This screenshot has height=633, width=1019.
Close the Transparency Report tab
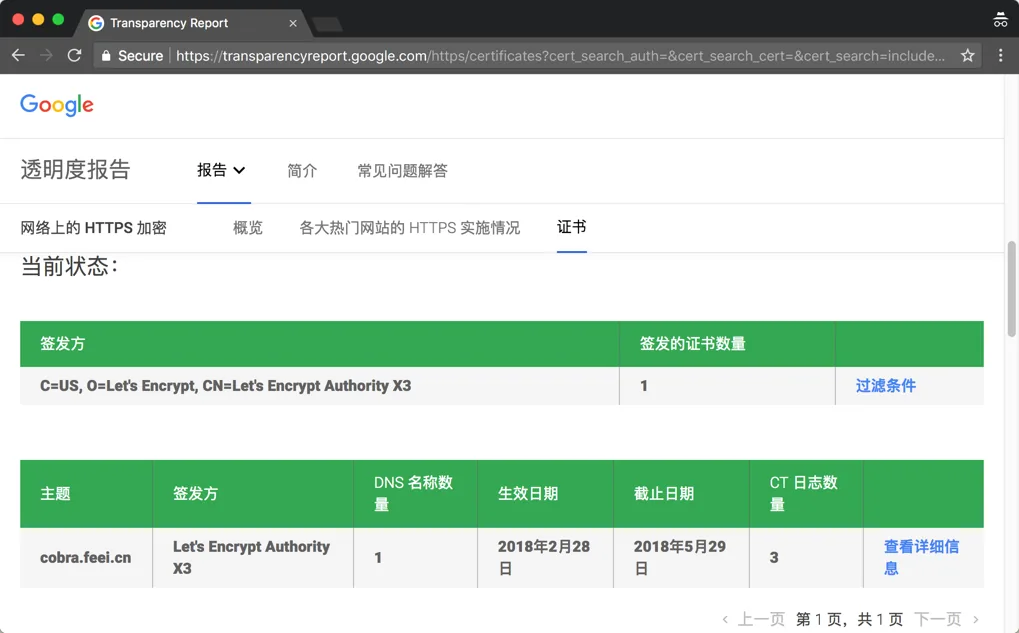click(x=293, y=23)
